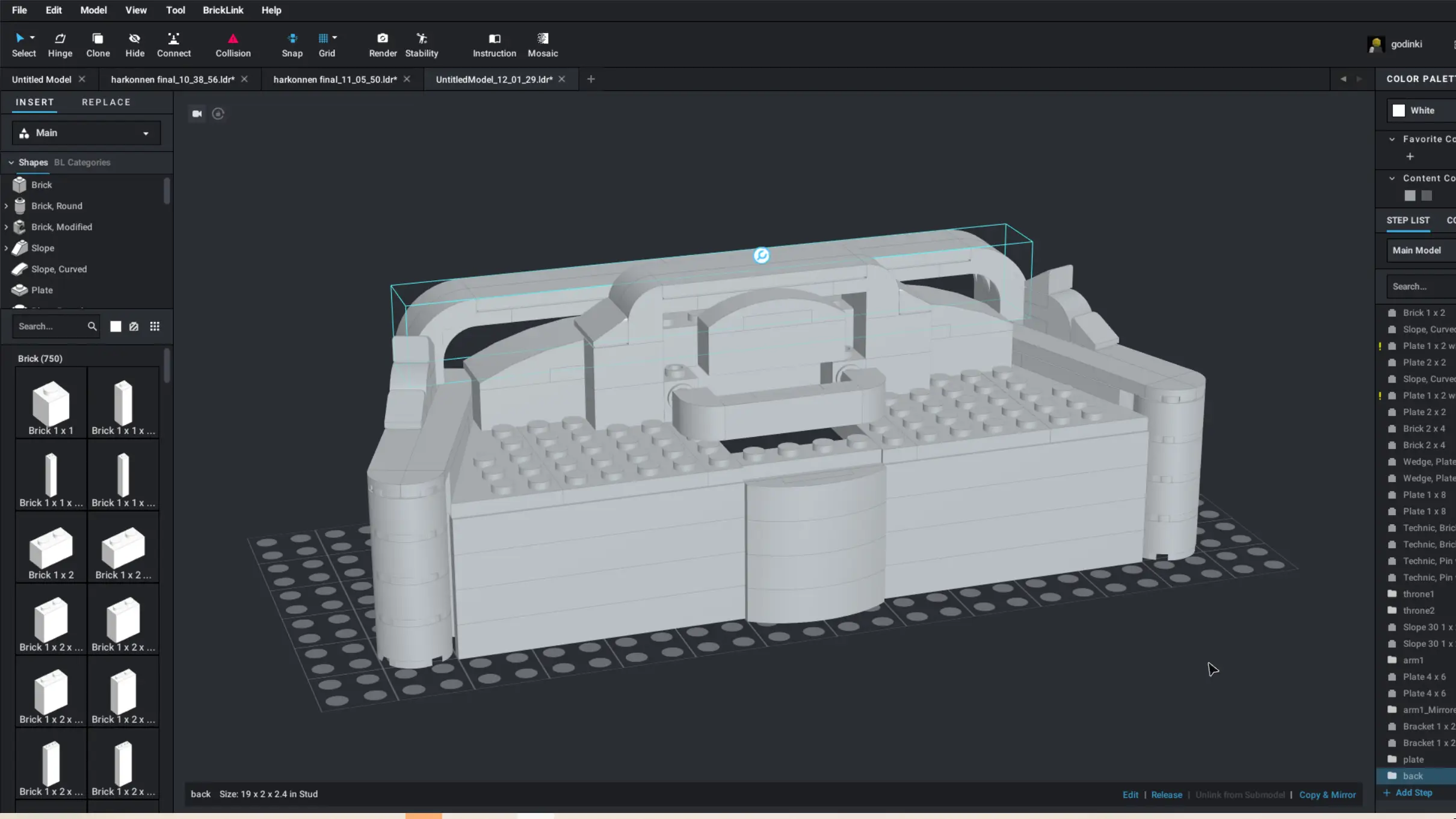Click Add Step in step list
The height and width of the screenshot is (819, 1456).
coord(1413,793)
